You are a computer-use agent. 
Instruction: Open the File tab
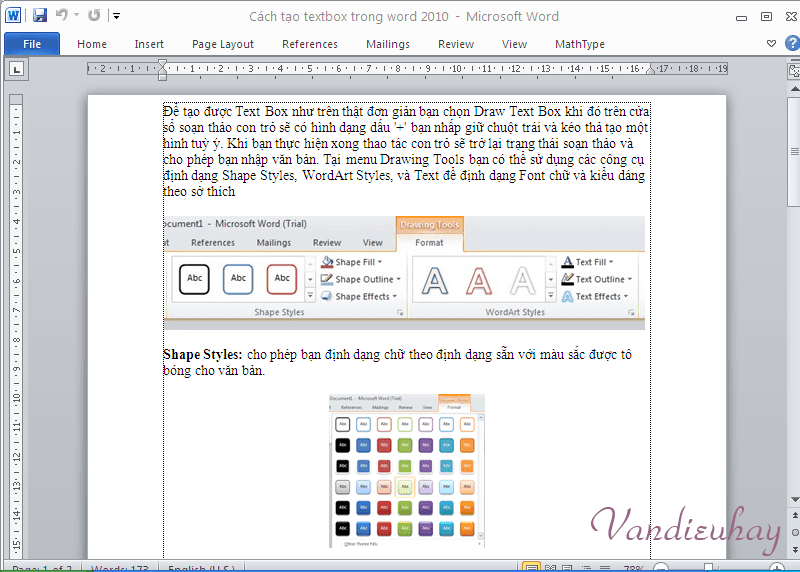[32, 44]
